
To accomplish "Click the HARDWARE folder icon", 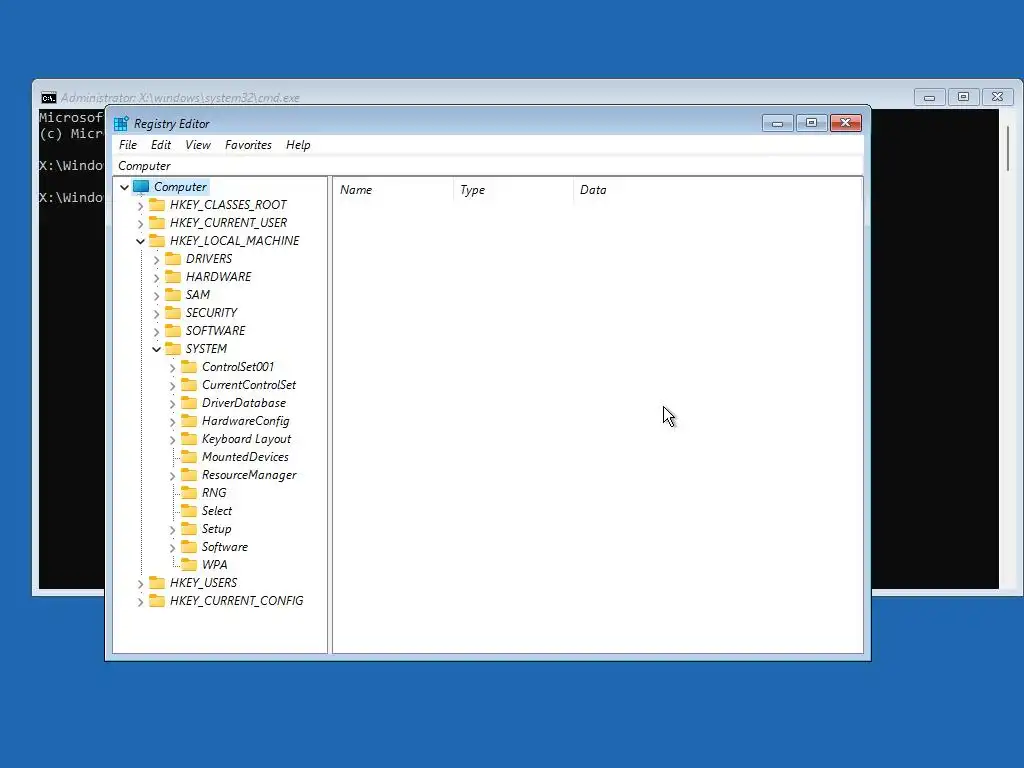I will 173,276.
